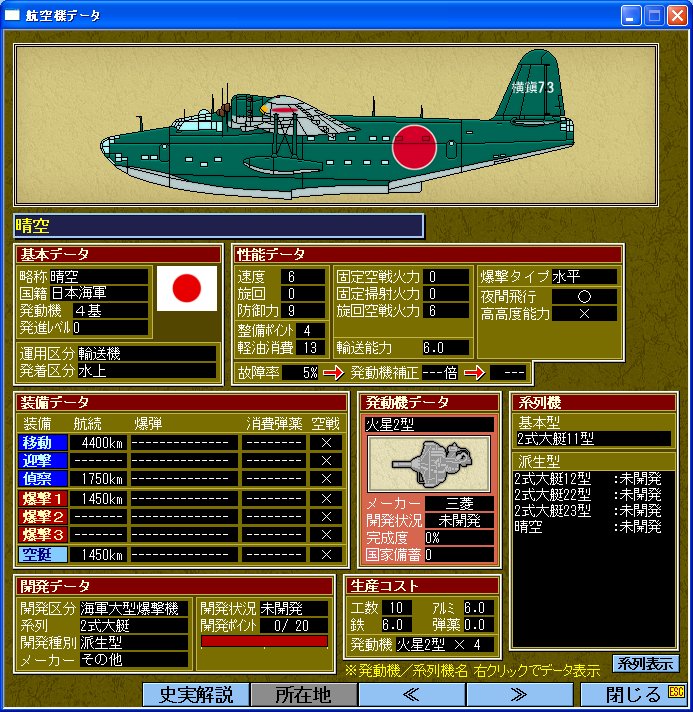Click the 空戦 X mark in 爆撃3 row
This screenshot has height=712, width=693.
pyautogui.click(x=326, y=534)
